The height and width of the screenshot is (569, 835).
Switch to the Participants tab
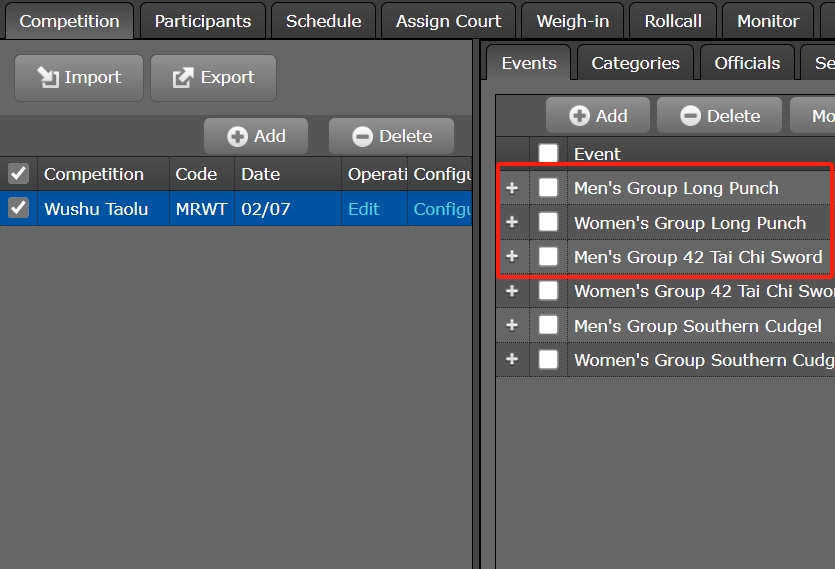pyautogui.click(x=202, y=21)
